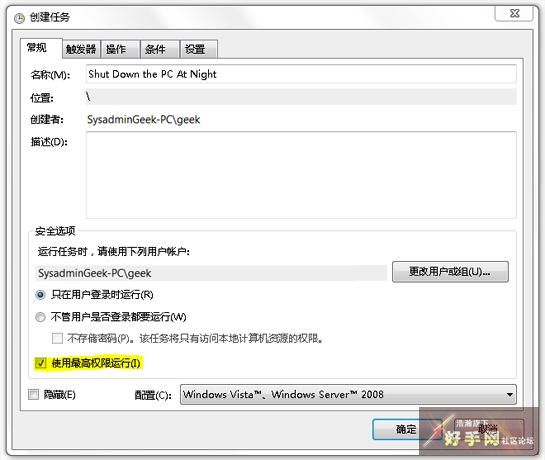The image size is (545, 460).
Task: Select 不管用户是否登录都要运行 radio option
Action: [x=40, y=317]
